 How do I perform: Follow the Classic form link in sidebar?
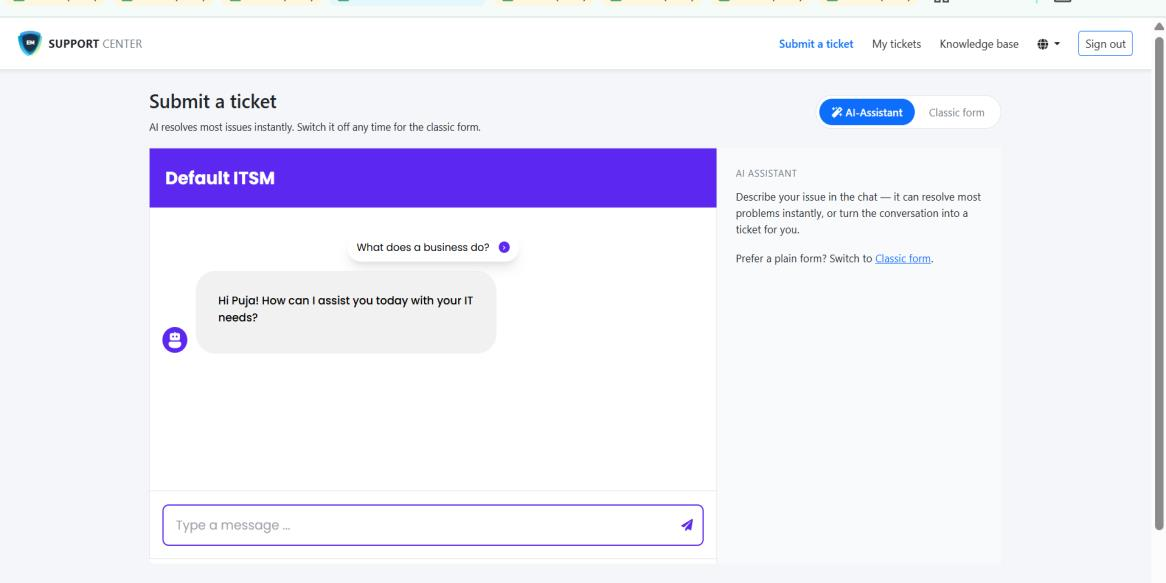click(x=903, y=259)
